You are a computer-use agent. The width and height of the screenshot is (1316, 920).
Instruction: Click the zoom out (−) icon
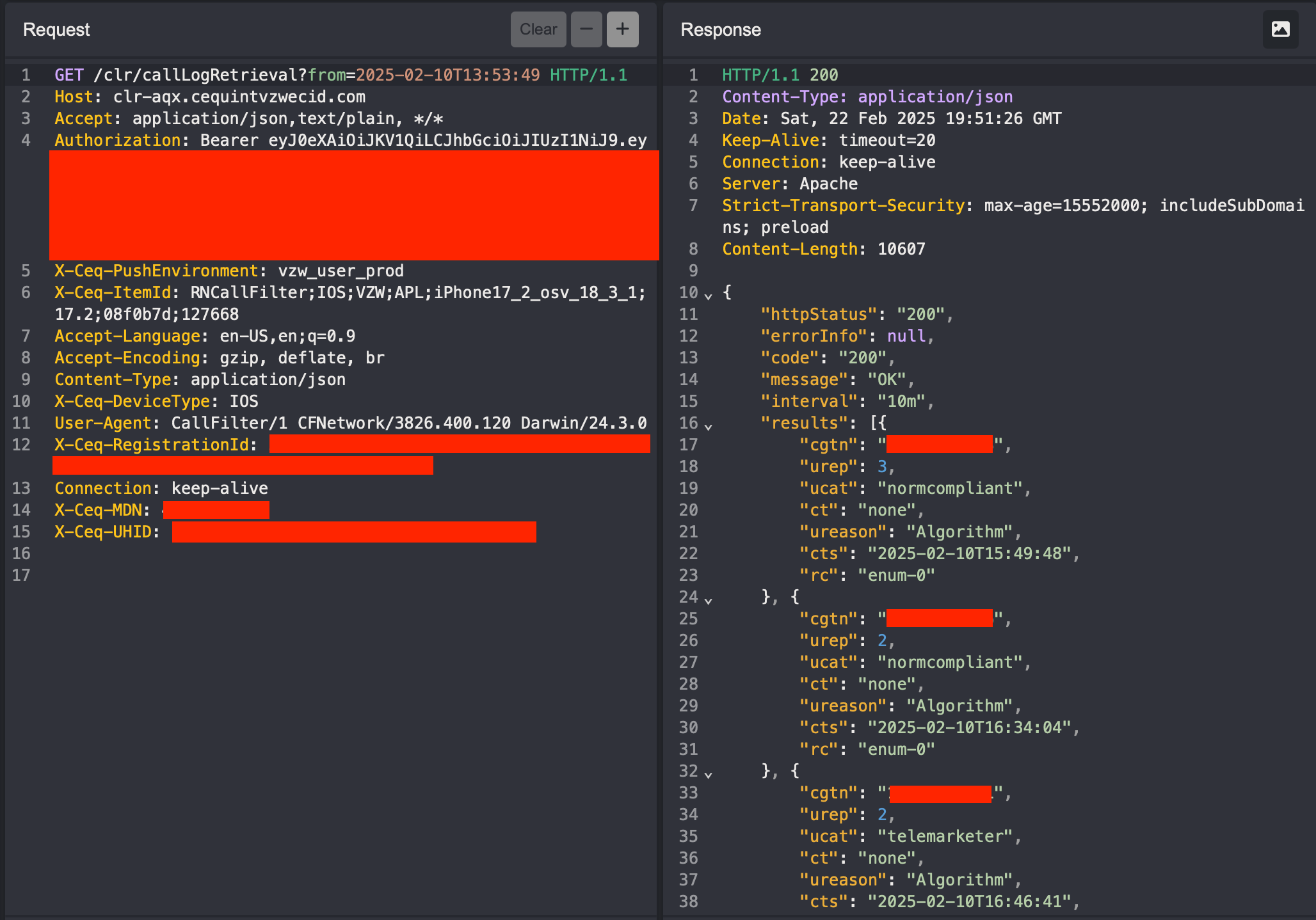pos(586,29)
